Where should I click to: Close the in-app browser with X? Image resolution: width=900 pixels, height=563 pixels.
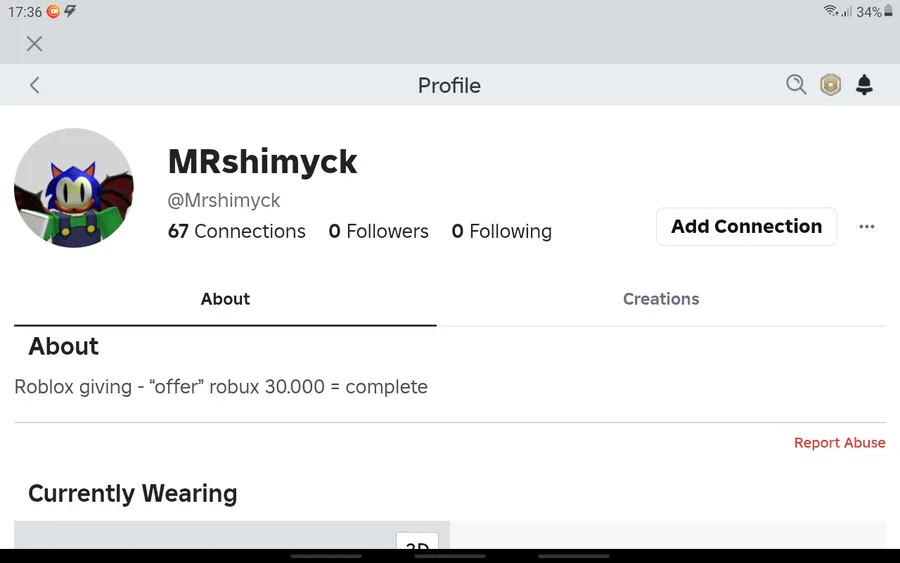tap(34, 44)
